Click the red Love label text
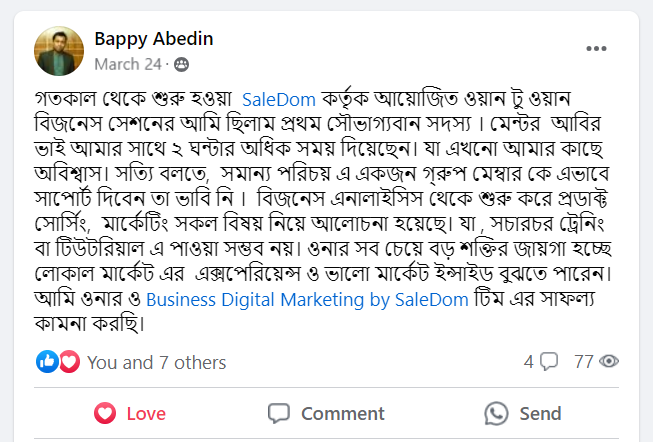 pyautogui.click(x=146, y=413)
